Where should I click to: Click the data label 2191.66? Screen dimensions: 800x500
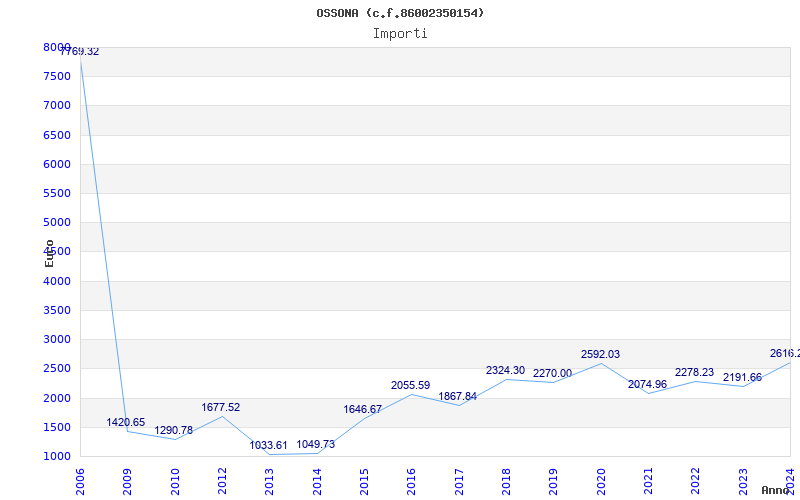(x=742, y=378)
